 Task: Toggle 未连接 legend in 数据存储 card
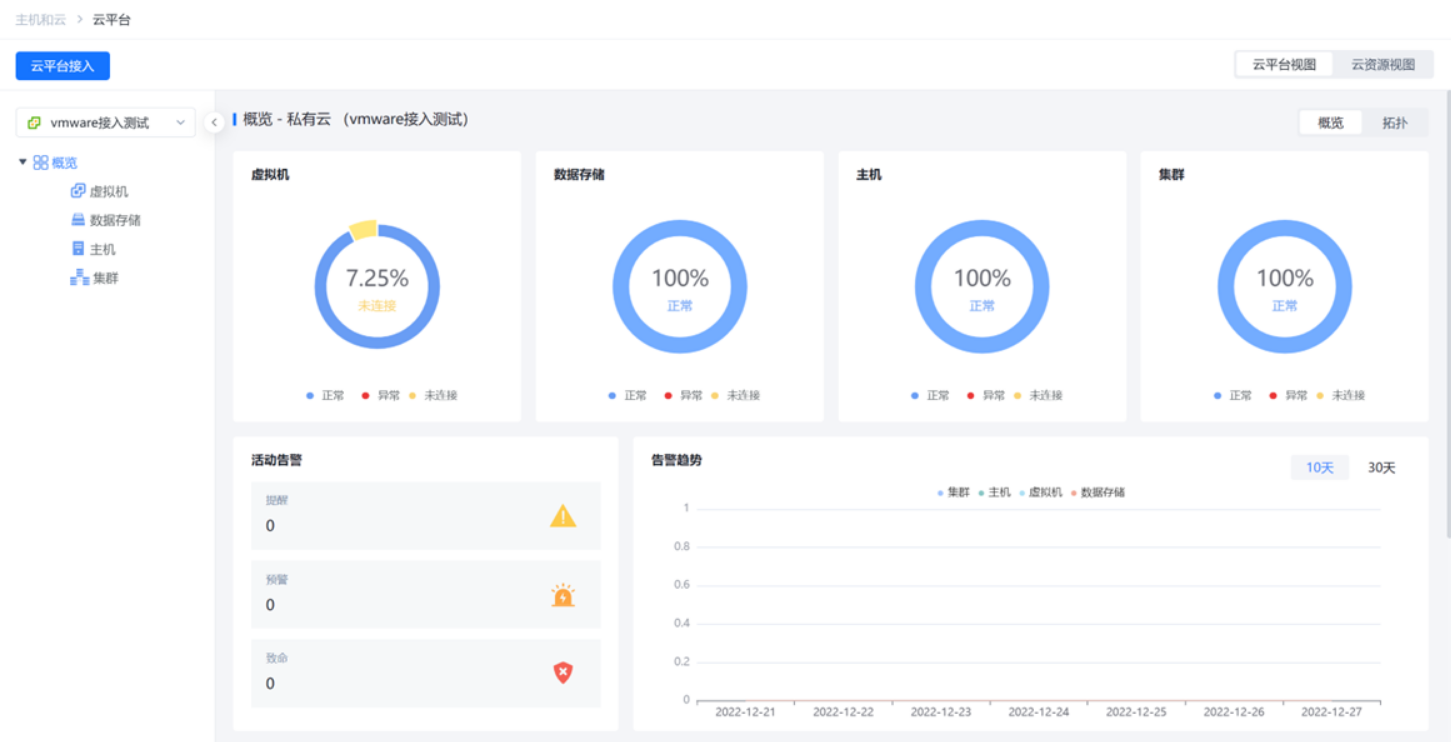coord(736,396)
